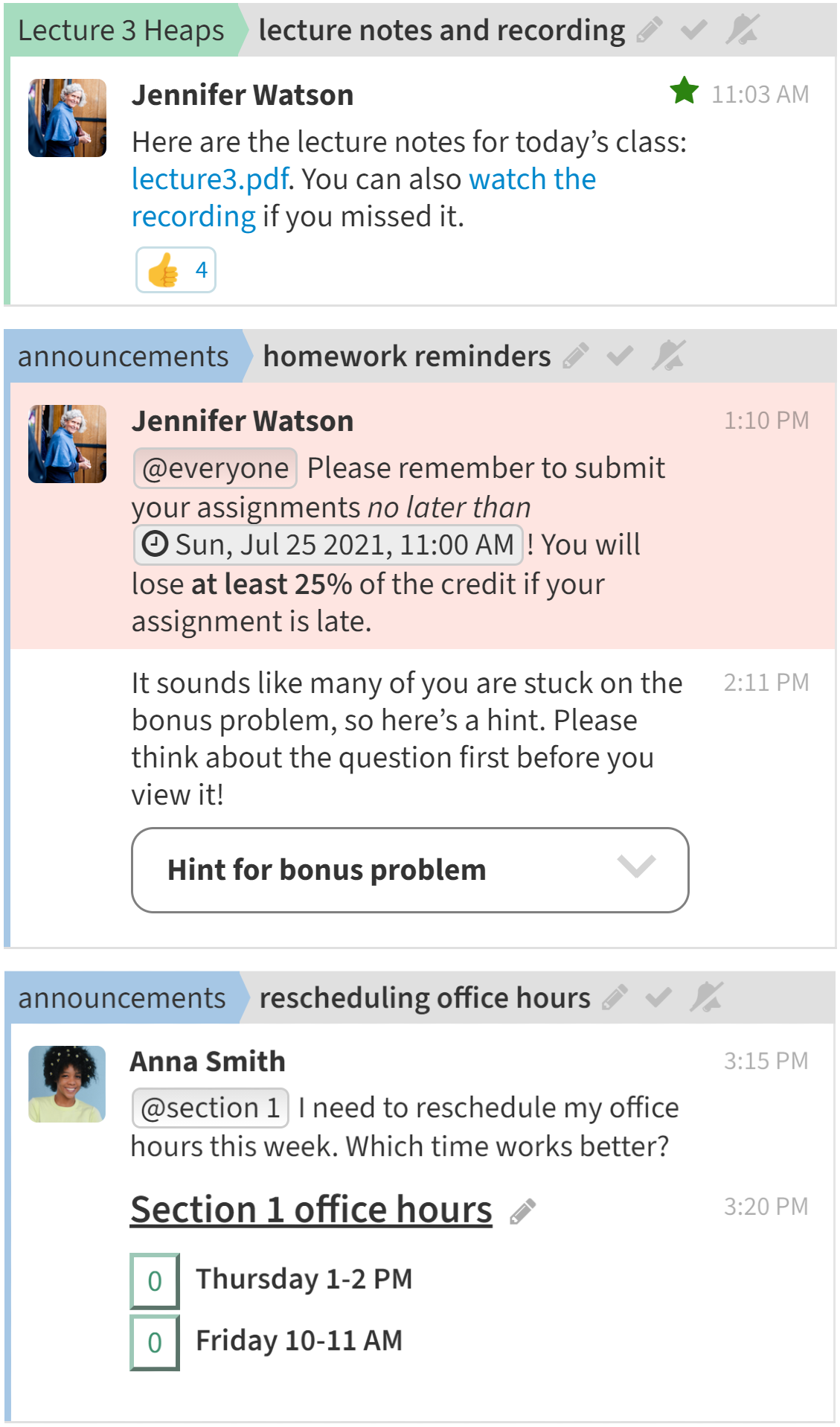Resolve the homework reminders topic

coord(620,356)
